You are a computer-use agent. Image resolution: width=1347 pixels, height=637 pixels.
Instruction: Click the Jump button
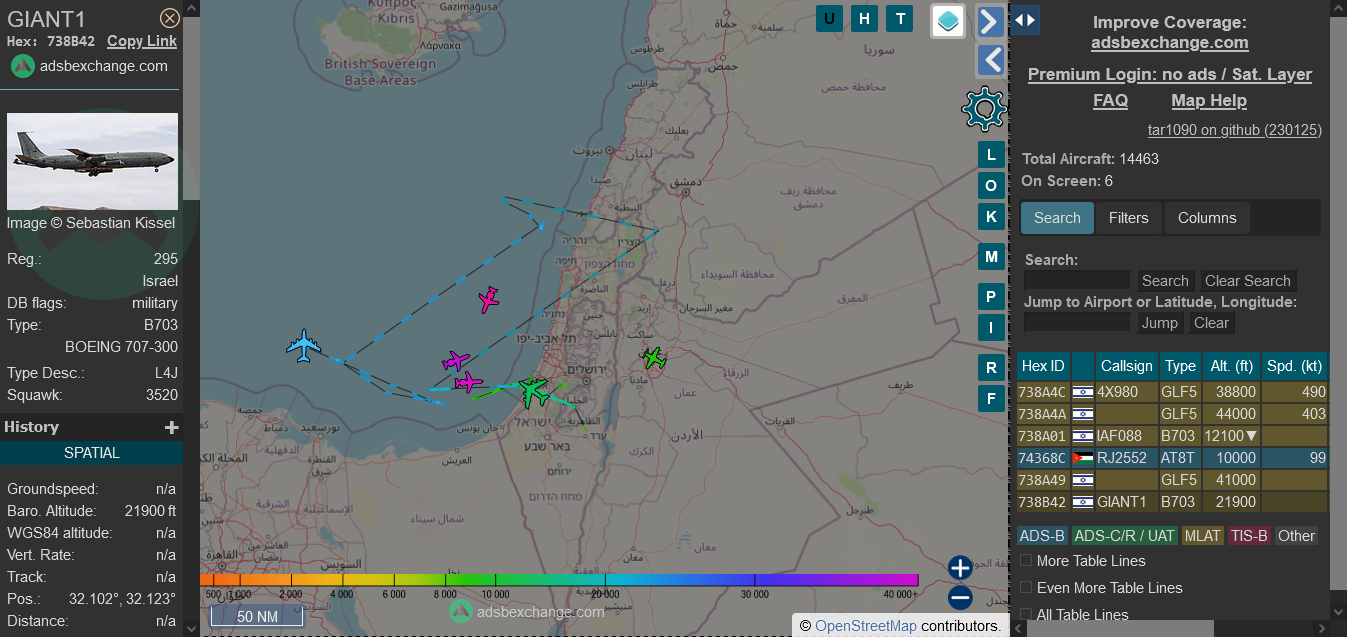1160,323
